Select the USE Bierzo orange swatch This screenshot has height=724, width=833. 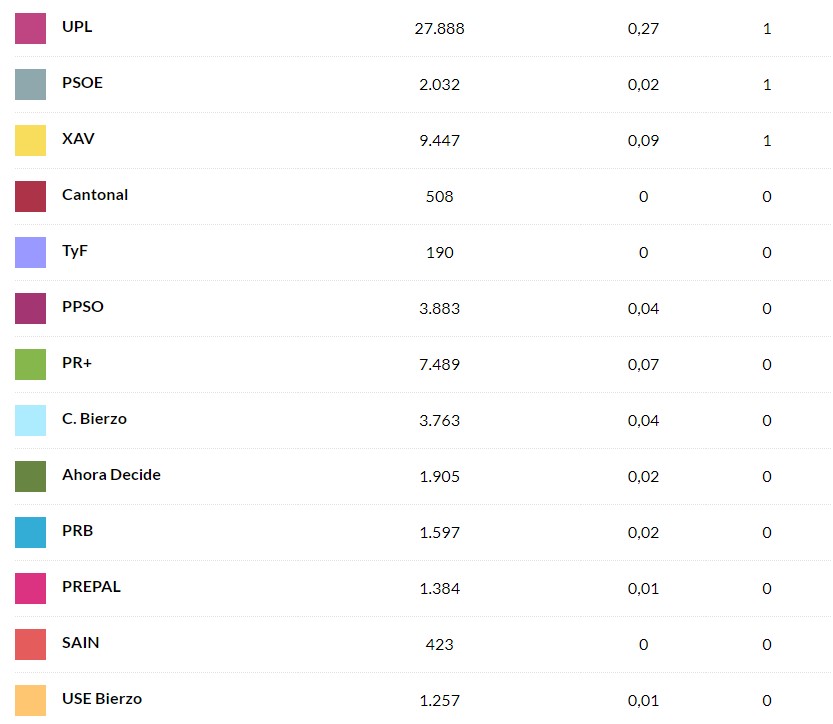click(31, 700)
